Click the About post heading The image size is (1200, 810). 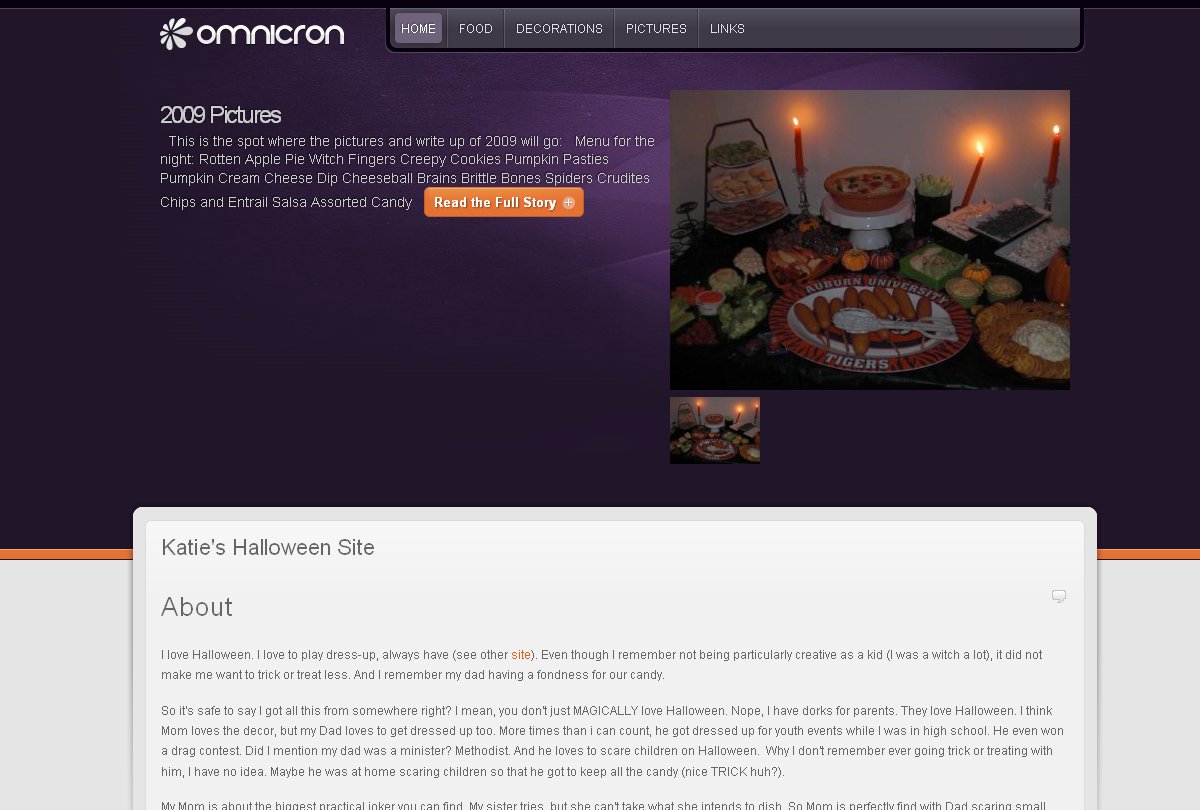pos(197,607)
